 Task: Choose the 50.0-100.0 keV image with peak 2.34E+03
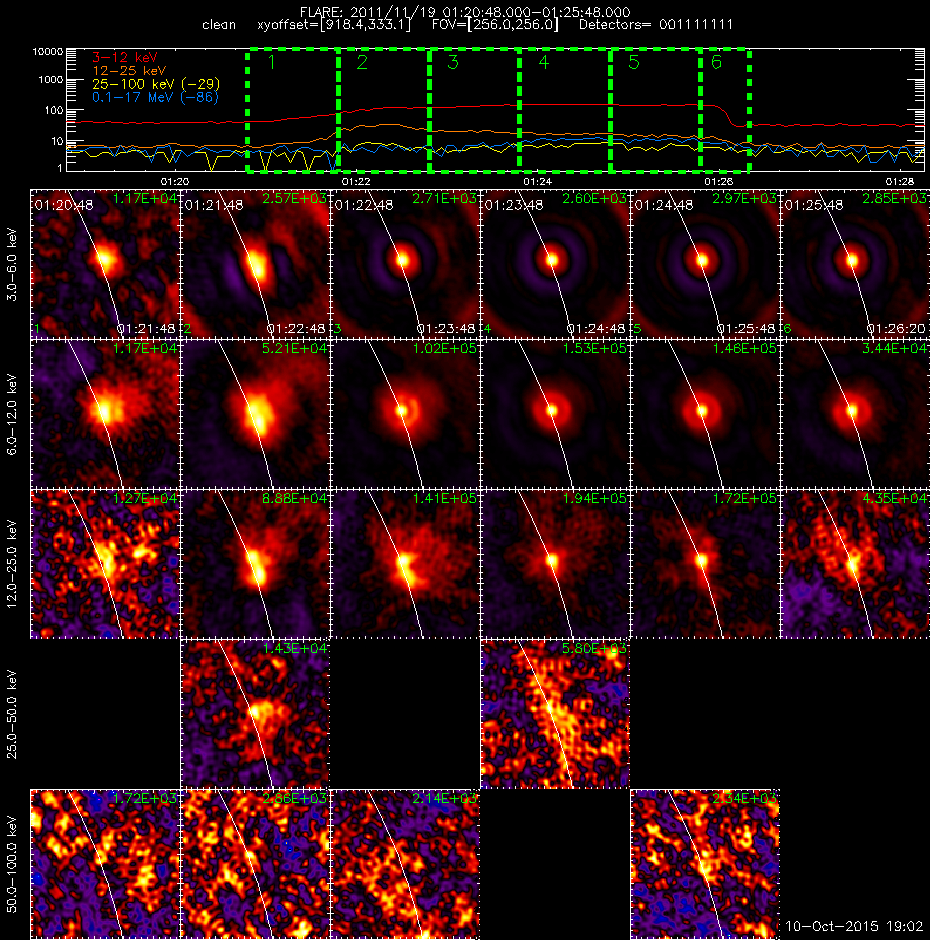[x=705, y=864]
